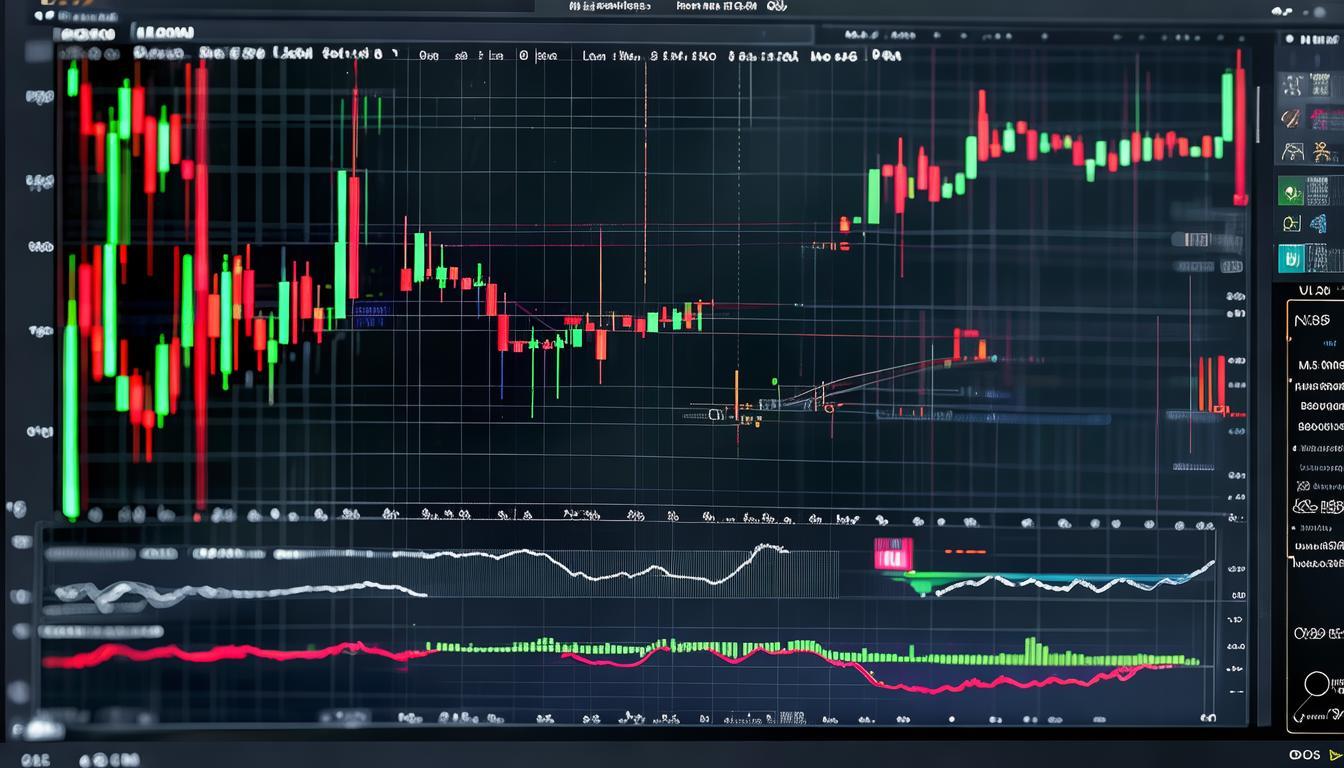
Task: Click the cloud icon in top-right corner
Action: pyautogui.click(x=1282, y=11)
